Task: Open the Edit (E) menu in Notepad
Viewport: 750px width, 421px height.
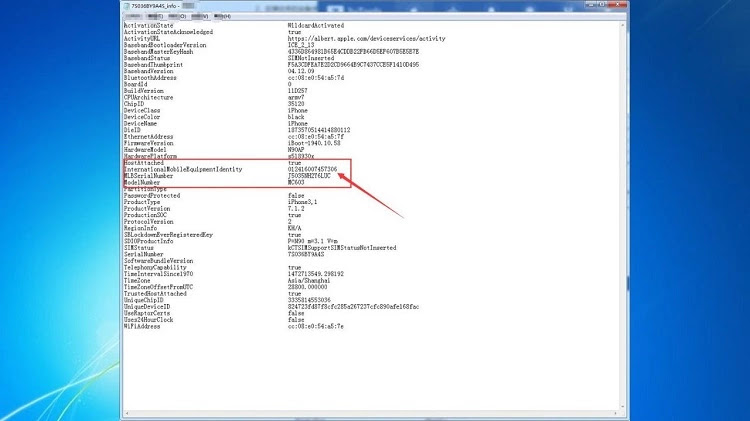Action: coord(155,16)
